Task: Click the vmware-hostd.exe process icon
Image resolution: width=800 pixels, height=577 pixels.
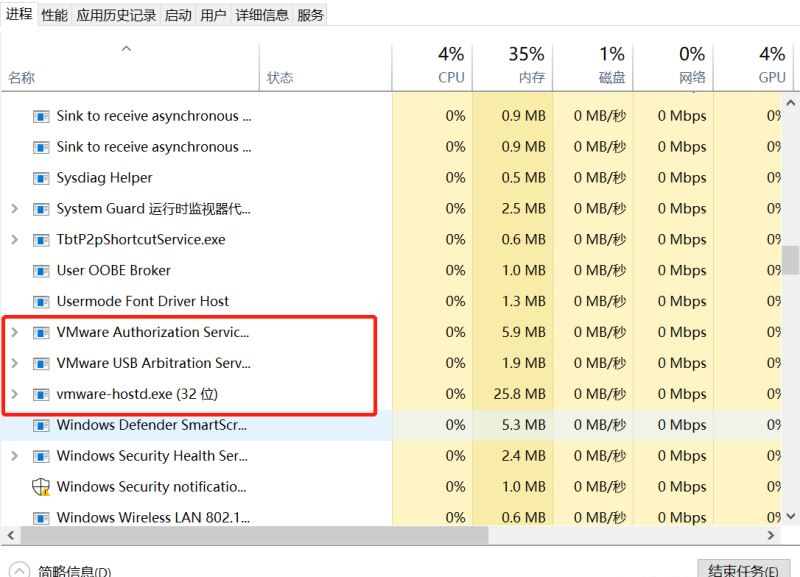Action: 41,394
